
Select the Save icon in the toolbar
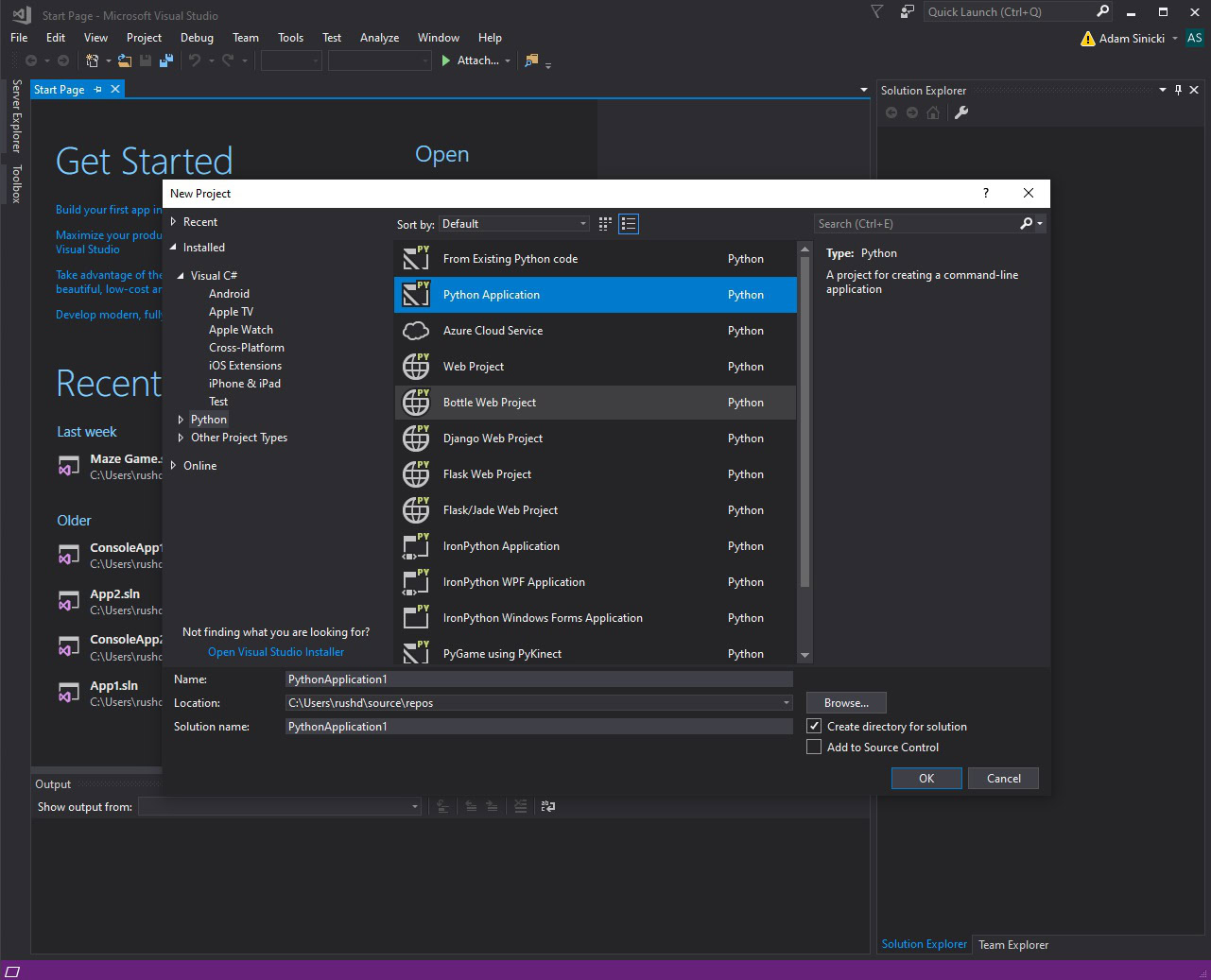(144, 60)
